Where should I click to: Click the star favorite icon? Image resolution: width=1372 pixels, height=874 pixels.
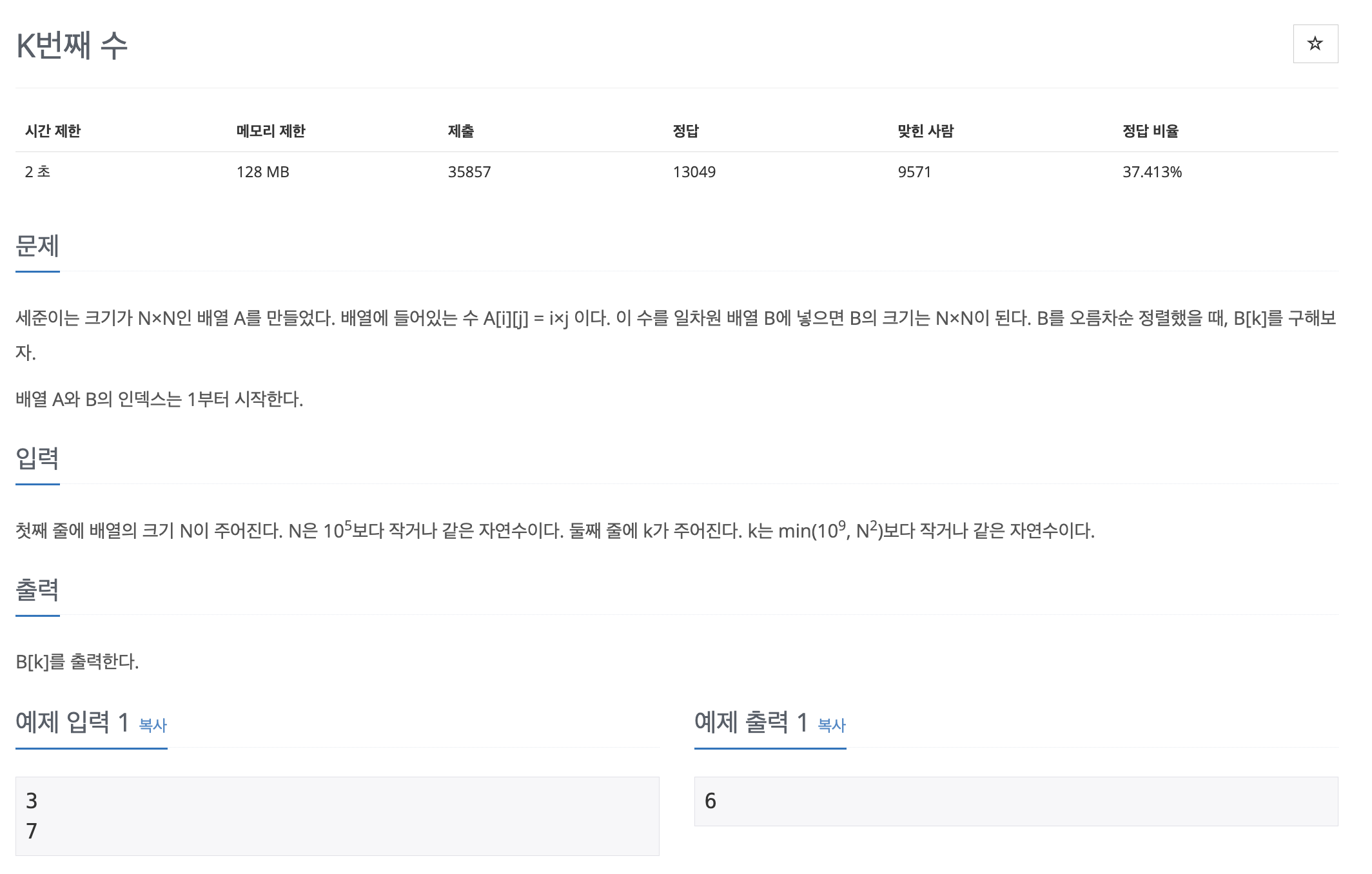coord(1315,44)
